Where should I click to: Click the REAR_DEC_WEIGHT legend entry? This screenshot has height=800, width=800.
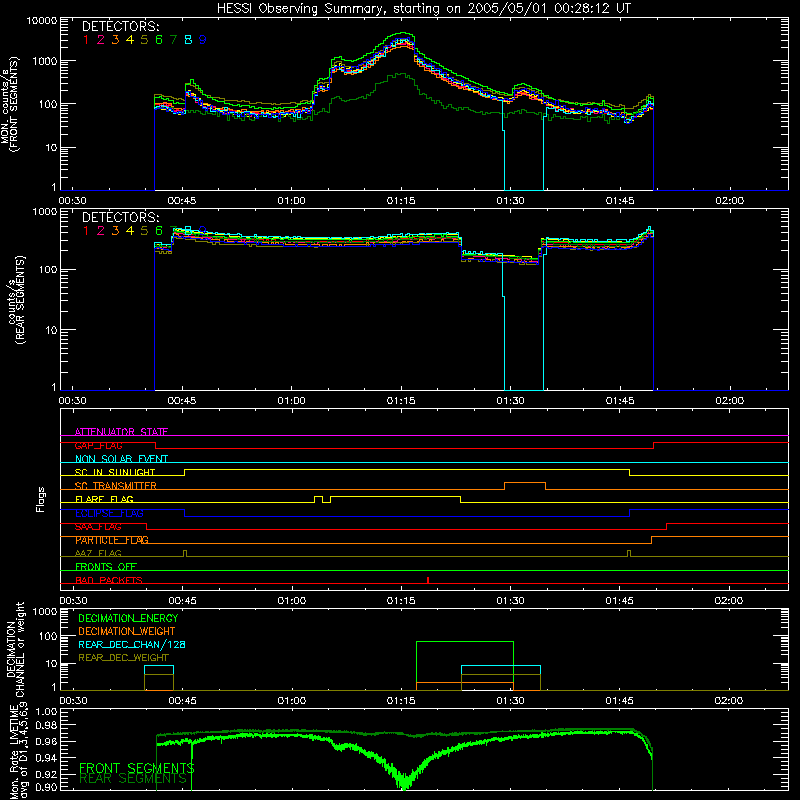click(x=123, y=658)
